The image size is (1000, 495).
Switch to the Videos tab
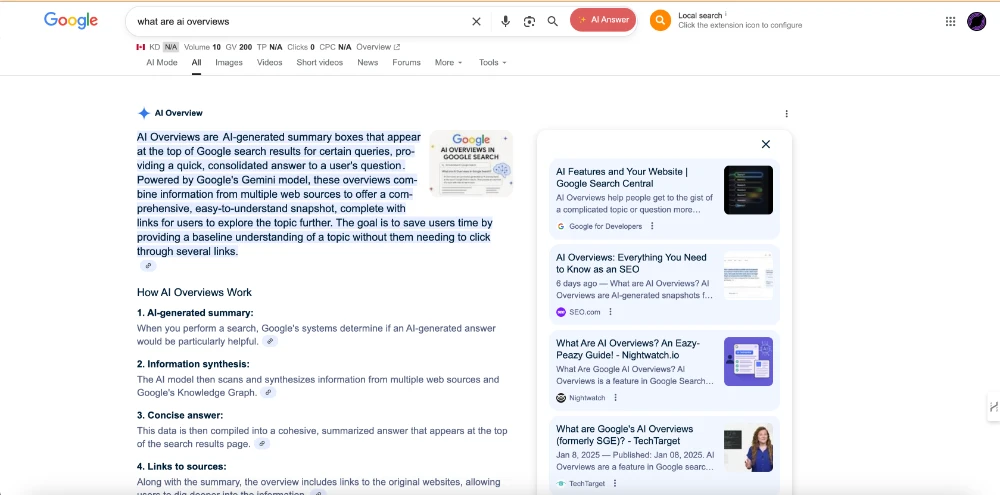tap(269, 62)
